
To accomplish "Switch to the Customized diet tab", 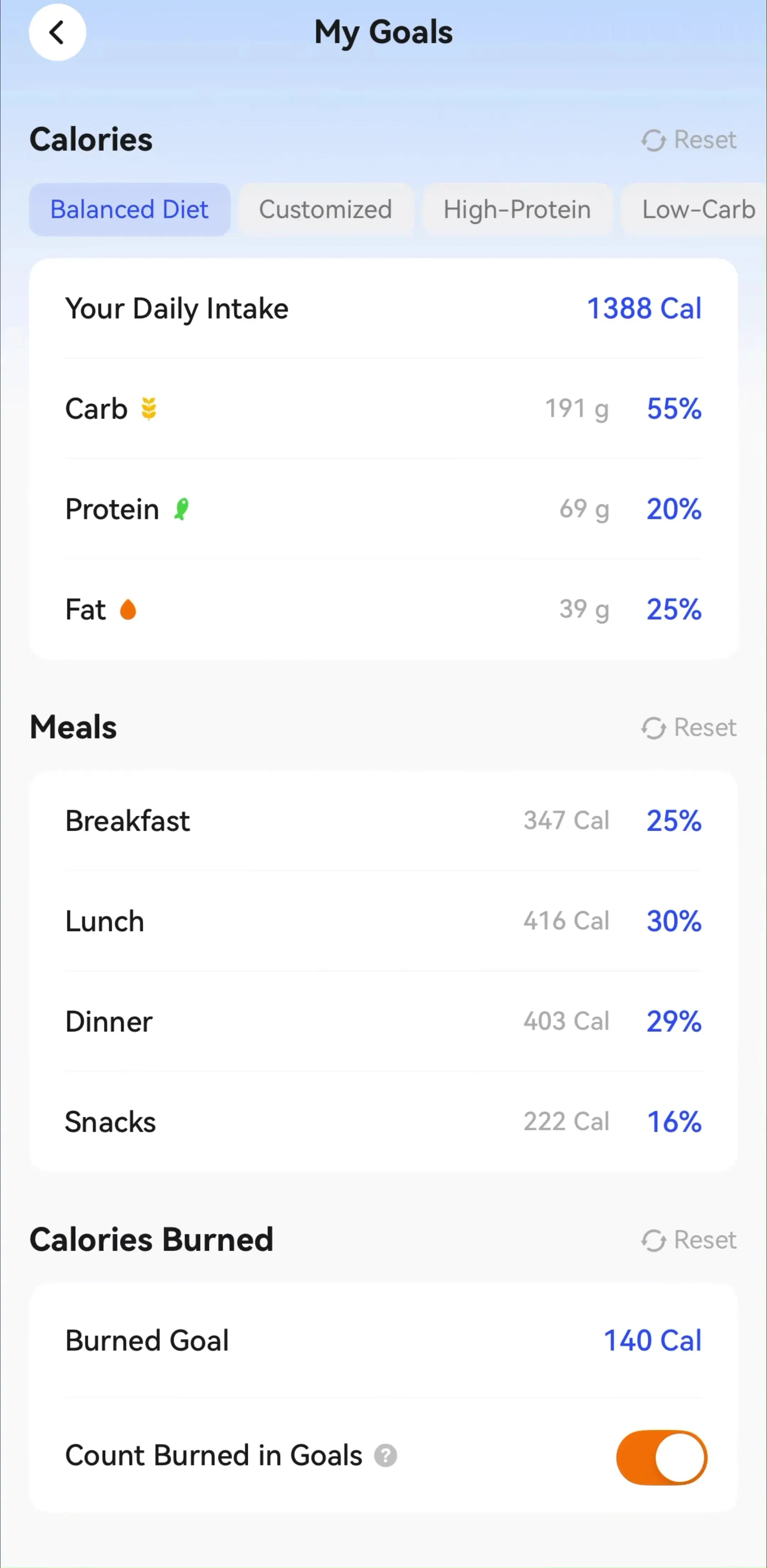I will [325, 209].
